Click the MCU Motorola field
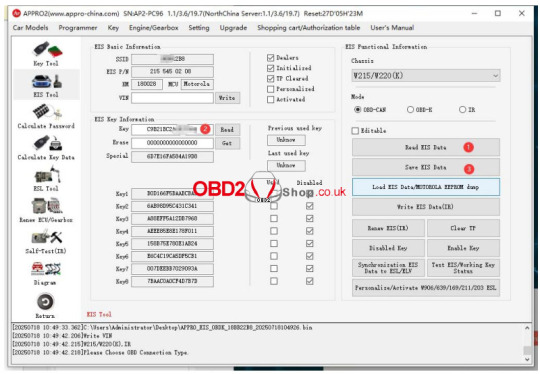The height and width of the screenshot is (374, 540). point(197,84)
